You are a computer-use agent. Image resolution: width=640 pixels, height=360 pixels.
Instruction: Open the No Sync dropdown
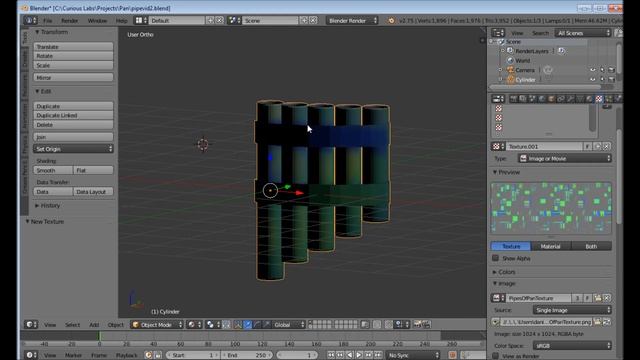(x=413, y=355)
